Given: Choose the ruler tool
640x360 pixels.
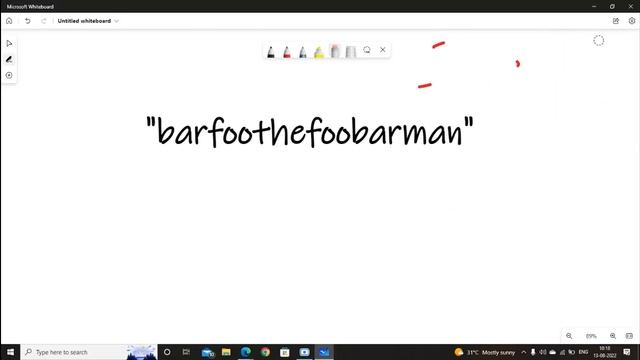Looking at the screenshot, I should coord(351,51).
